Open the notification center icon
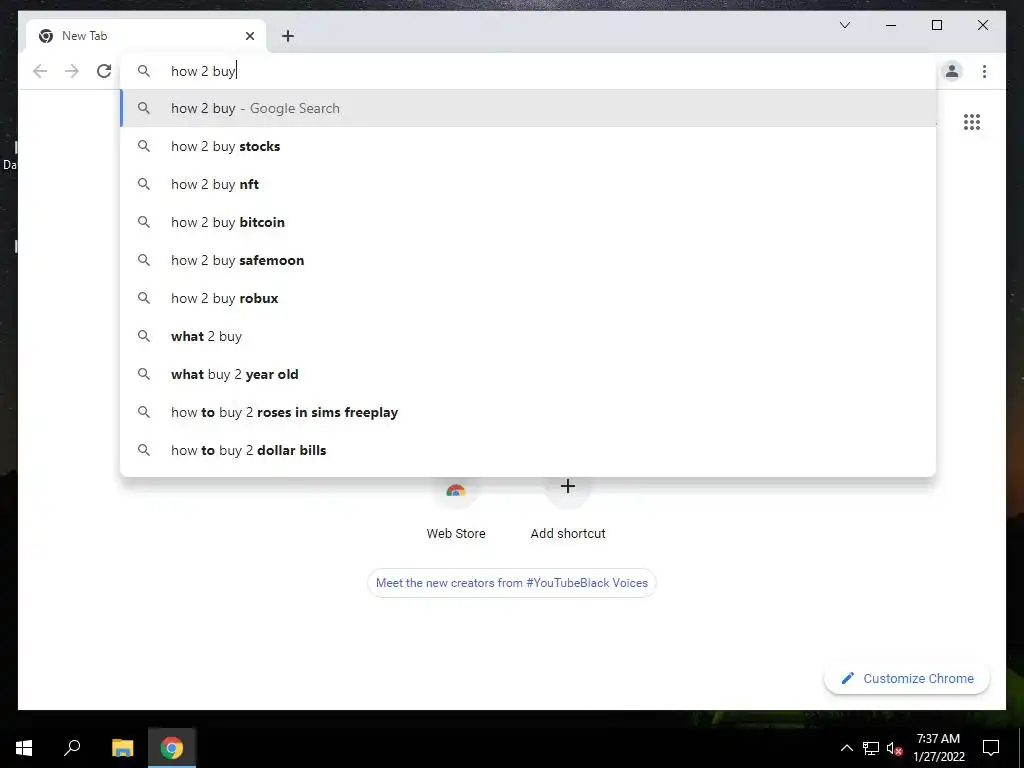1024x768 pixels. 991,748
